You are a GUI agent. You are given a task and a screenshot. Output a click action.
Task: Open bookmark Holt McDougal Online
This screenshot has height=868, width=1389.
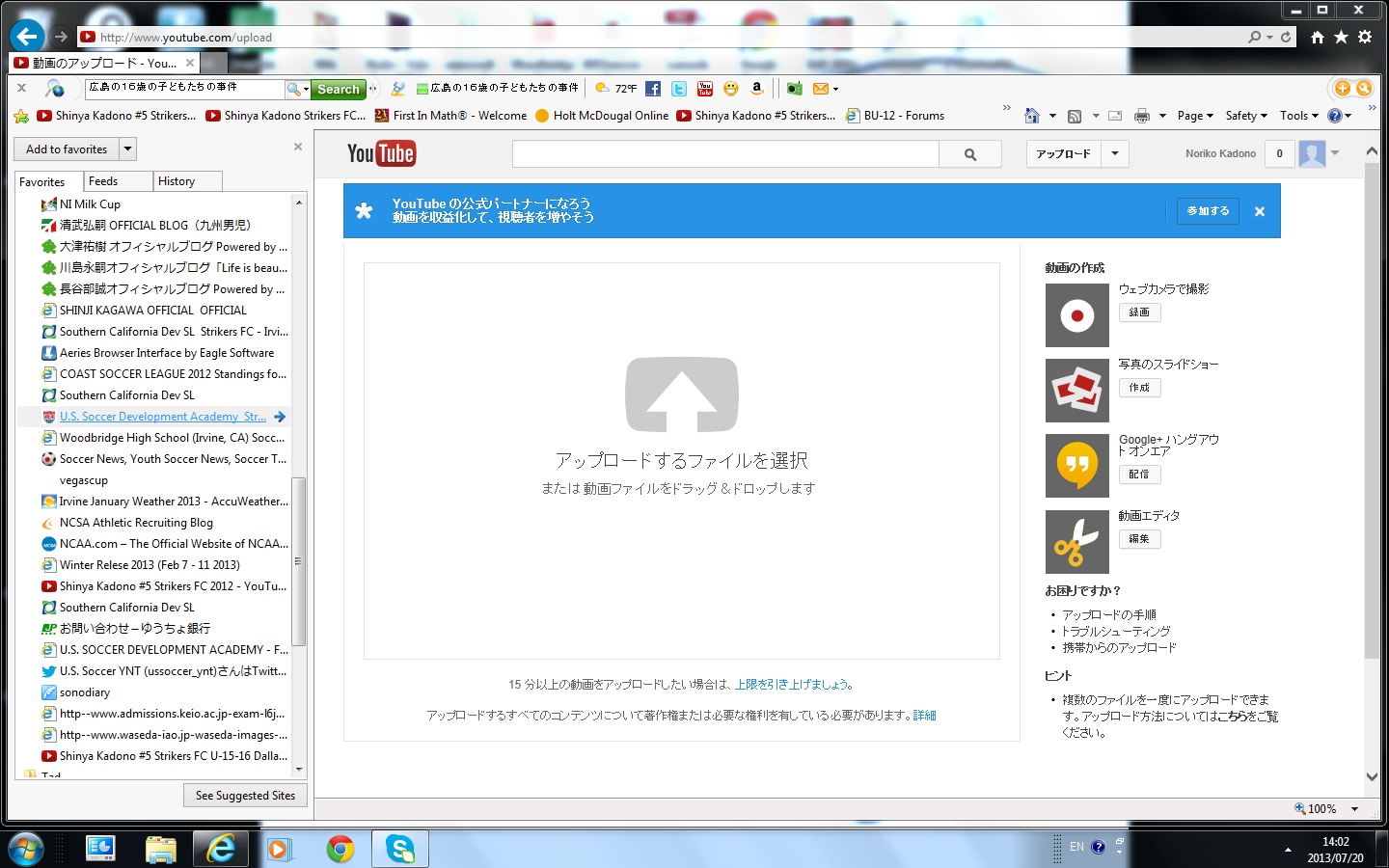(x=602, y=116)
